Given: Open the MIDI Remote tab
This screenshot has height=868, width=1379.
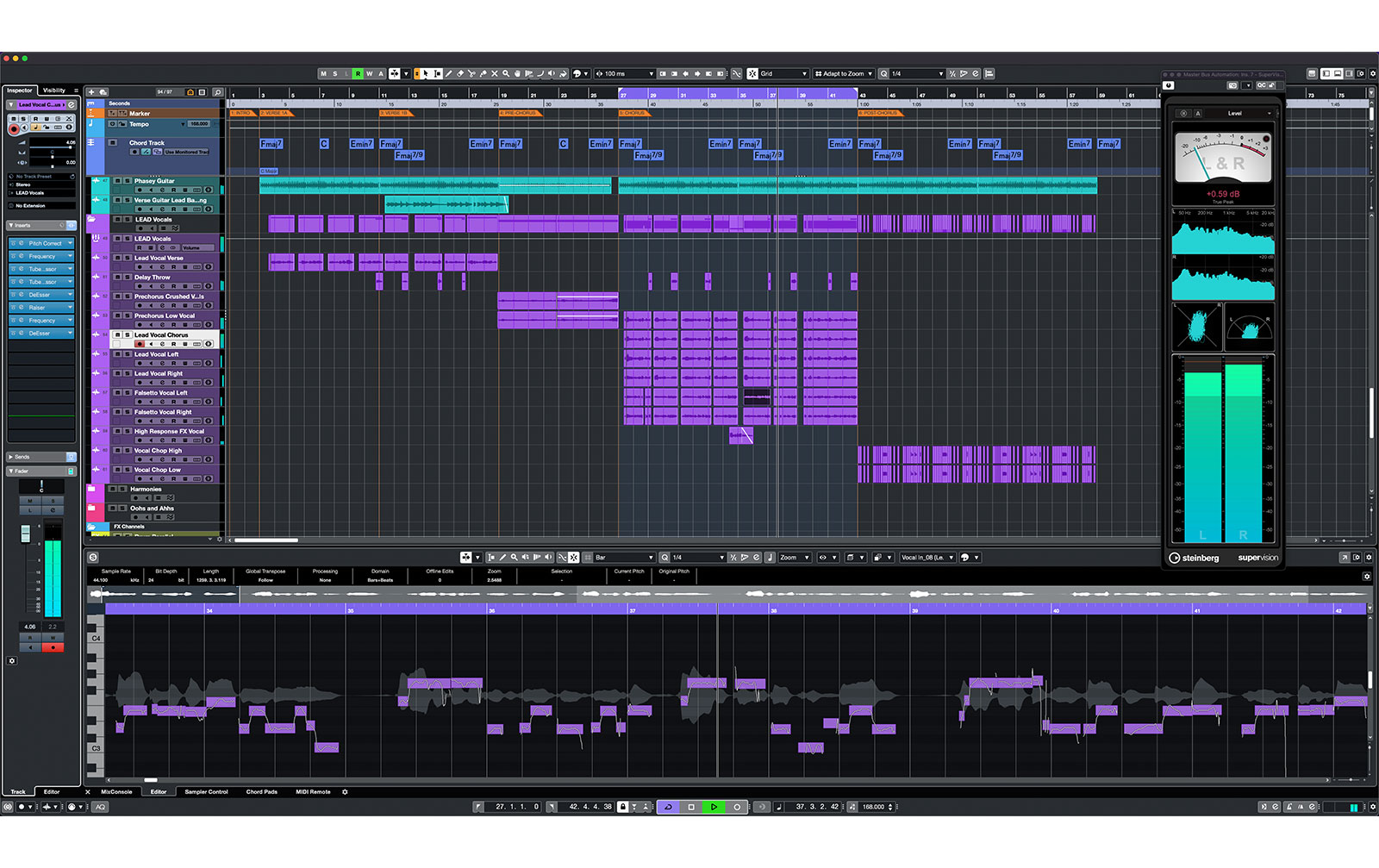Looking at the screenshot, I should click(x=313, y=791).
